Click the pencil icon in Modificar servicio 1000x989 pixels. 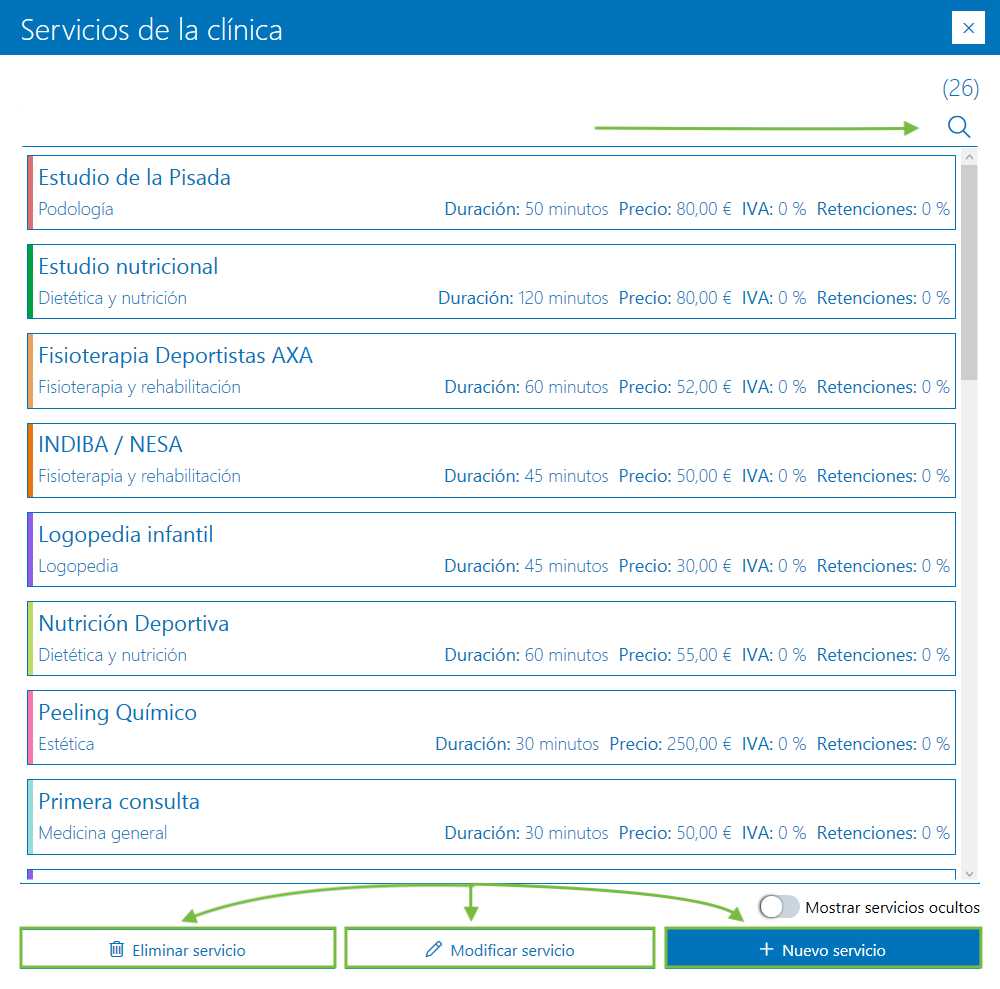point(433,949)
